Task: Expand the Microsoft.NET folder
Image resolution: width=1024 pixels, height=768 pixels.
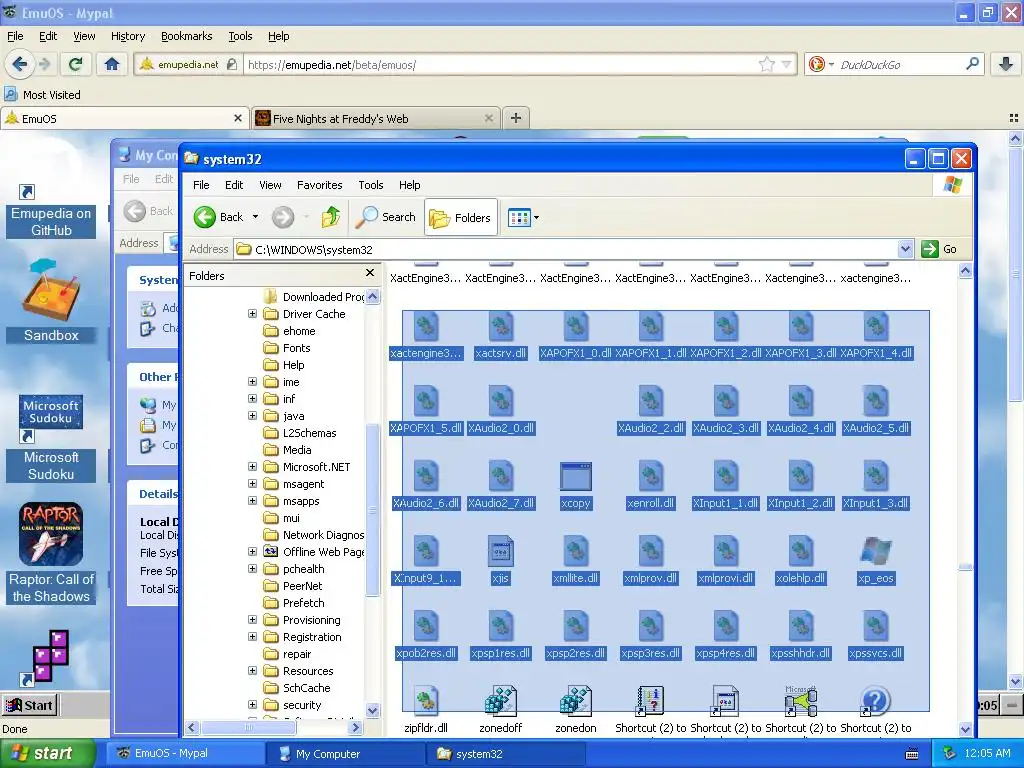Action: click(x=252, y=466)
